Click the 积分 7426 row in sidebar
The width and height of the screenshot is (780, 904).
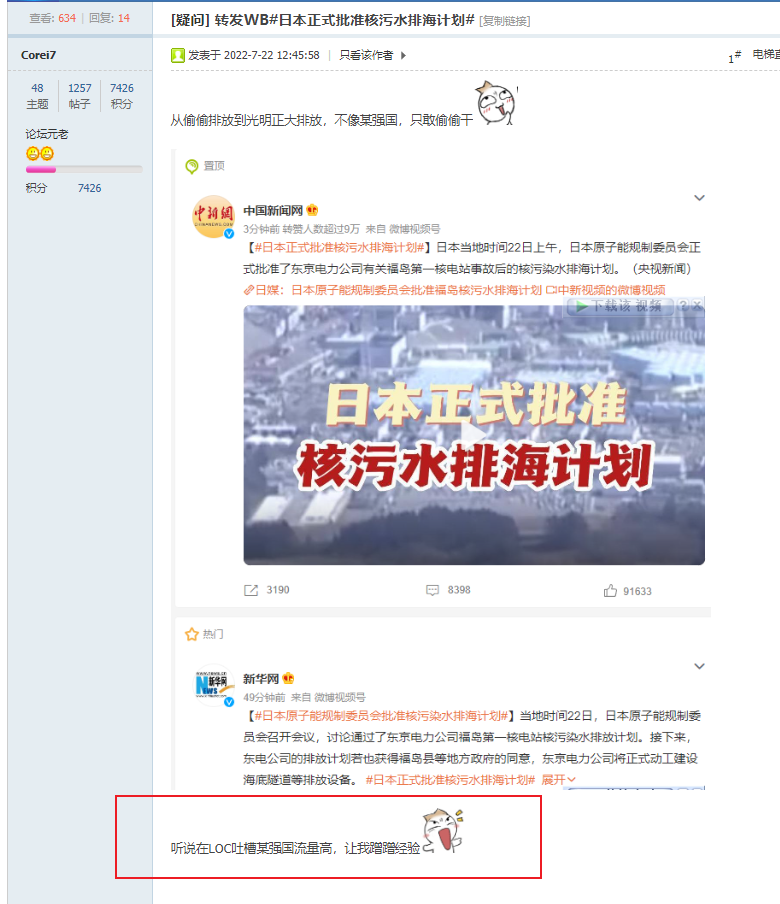[x=63, y=188]
